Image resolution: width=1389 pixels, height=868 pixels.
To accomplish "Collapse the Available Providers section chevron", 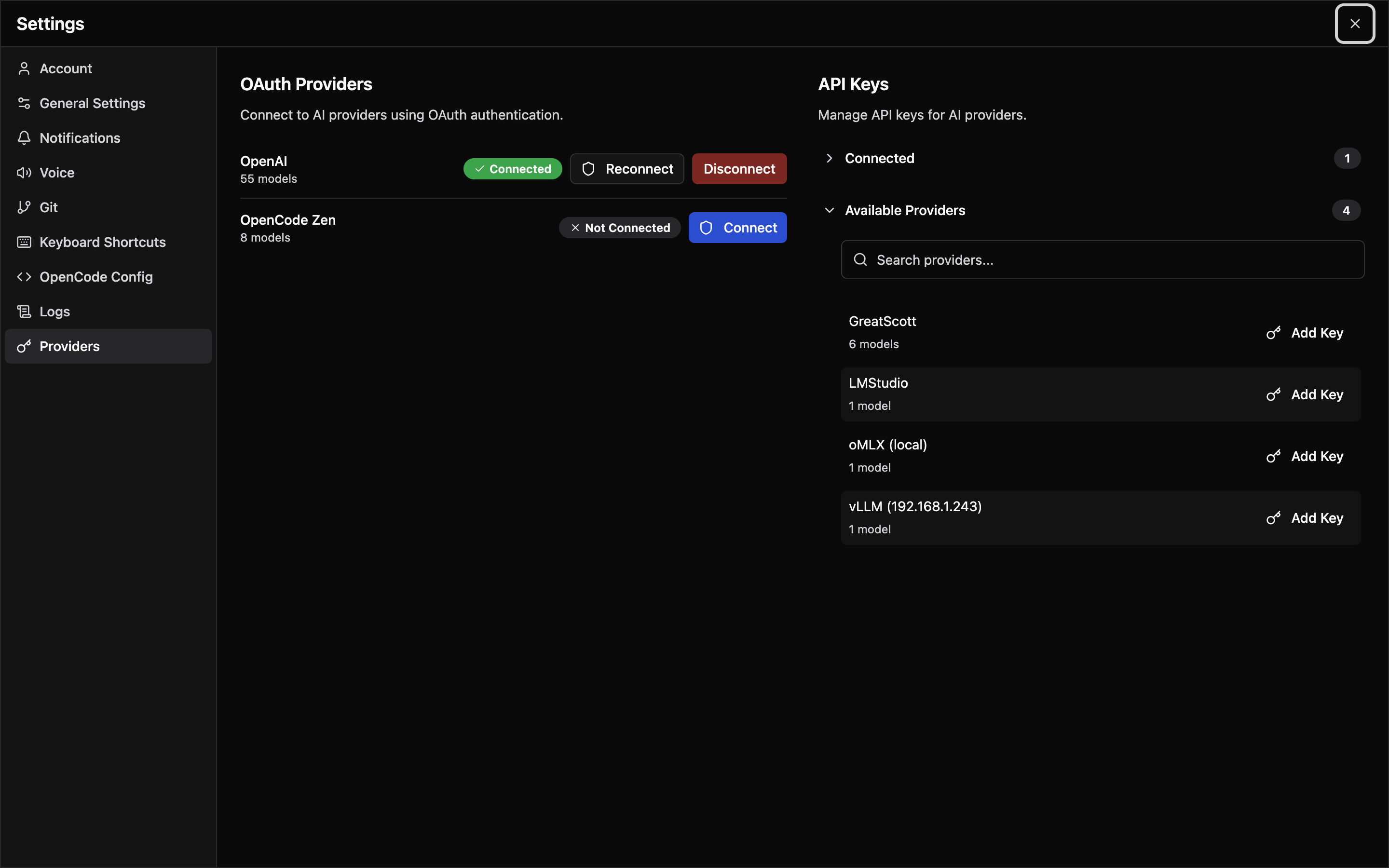I will coord(829,211).
